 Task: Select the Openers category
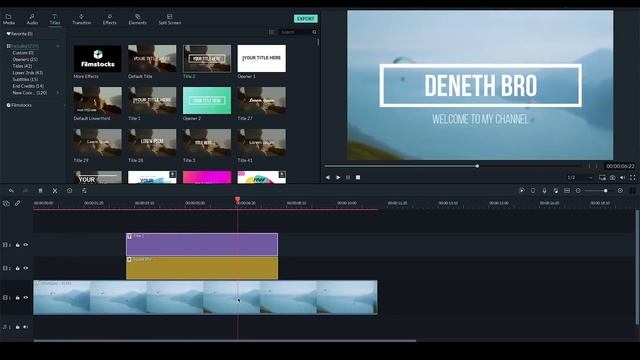pyautogui.click(x=25, y=59)
